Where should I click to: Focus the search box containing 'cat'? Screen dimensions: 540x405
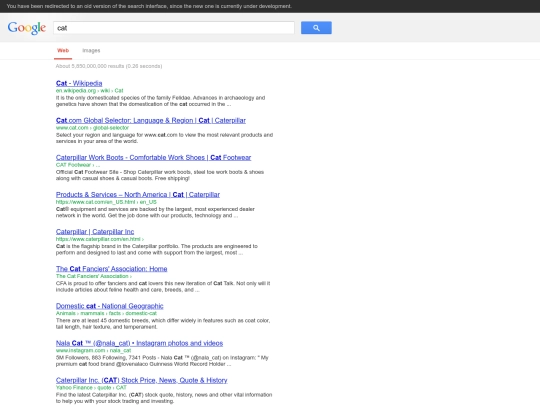[174, 28]
